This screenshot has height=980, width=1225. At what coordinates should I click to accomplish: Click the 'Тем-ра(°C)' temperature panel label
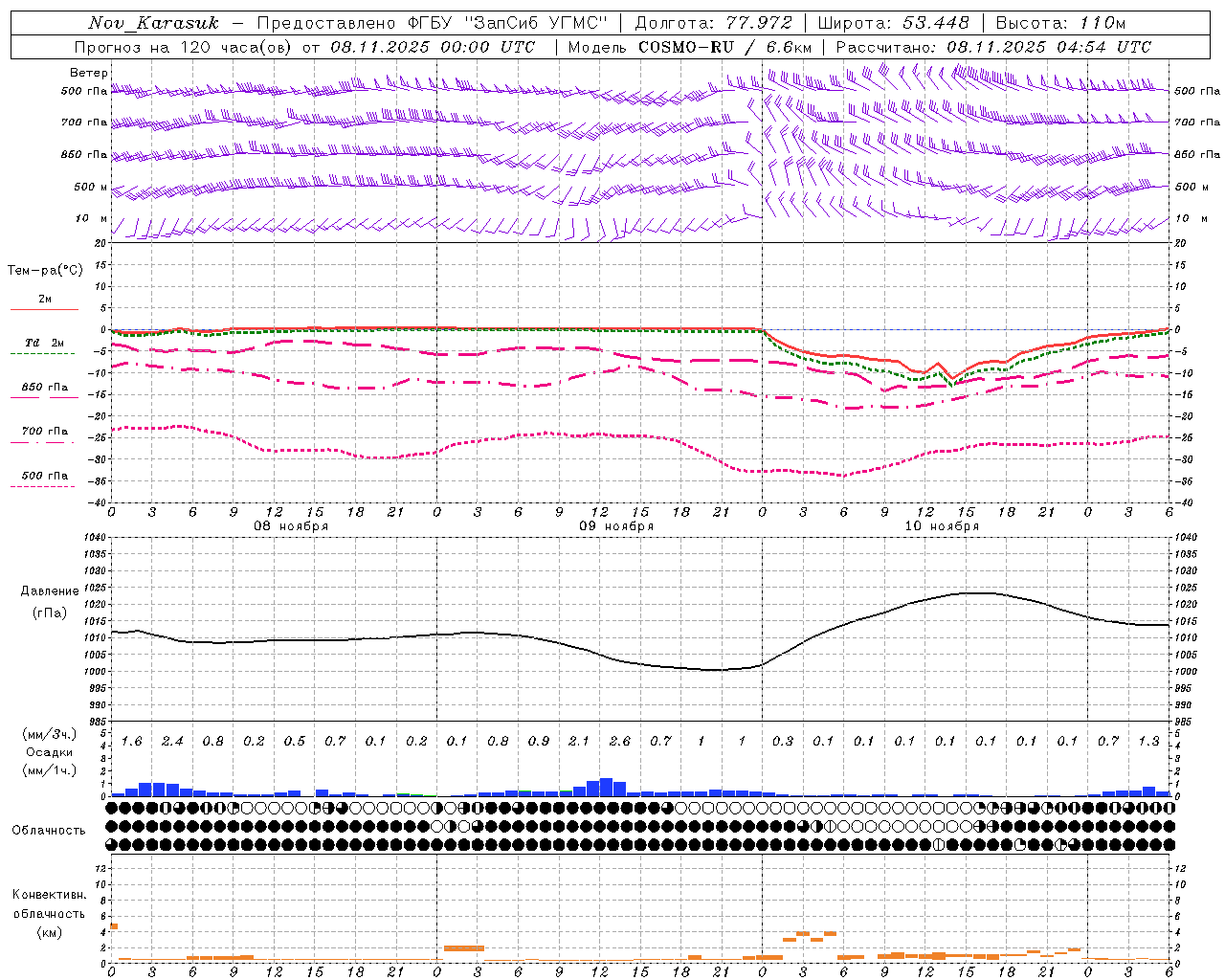[45, 271]
